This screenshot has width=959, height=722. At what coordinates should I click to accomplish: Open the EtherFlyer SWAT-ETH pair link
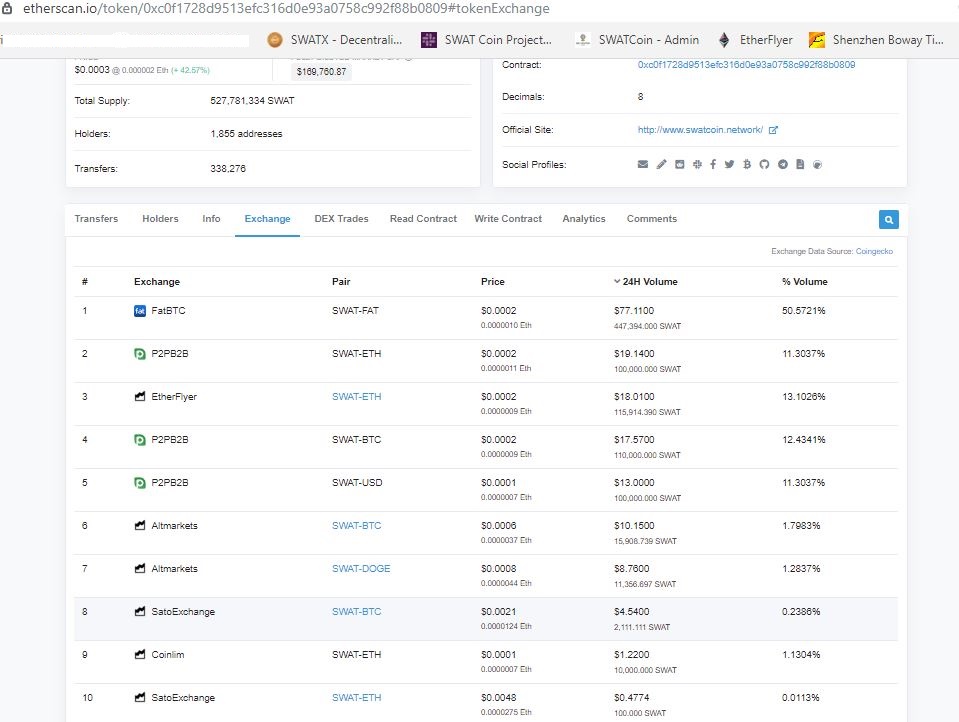pos(357,396)
